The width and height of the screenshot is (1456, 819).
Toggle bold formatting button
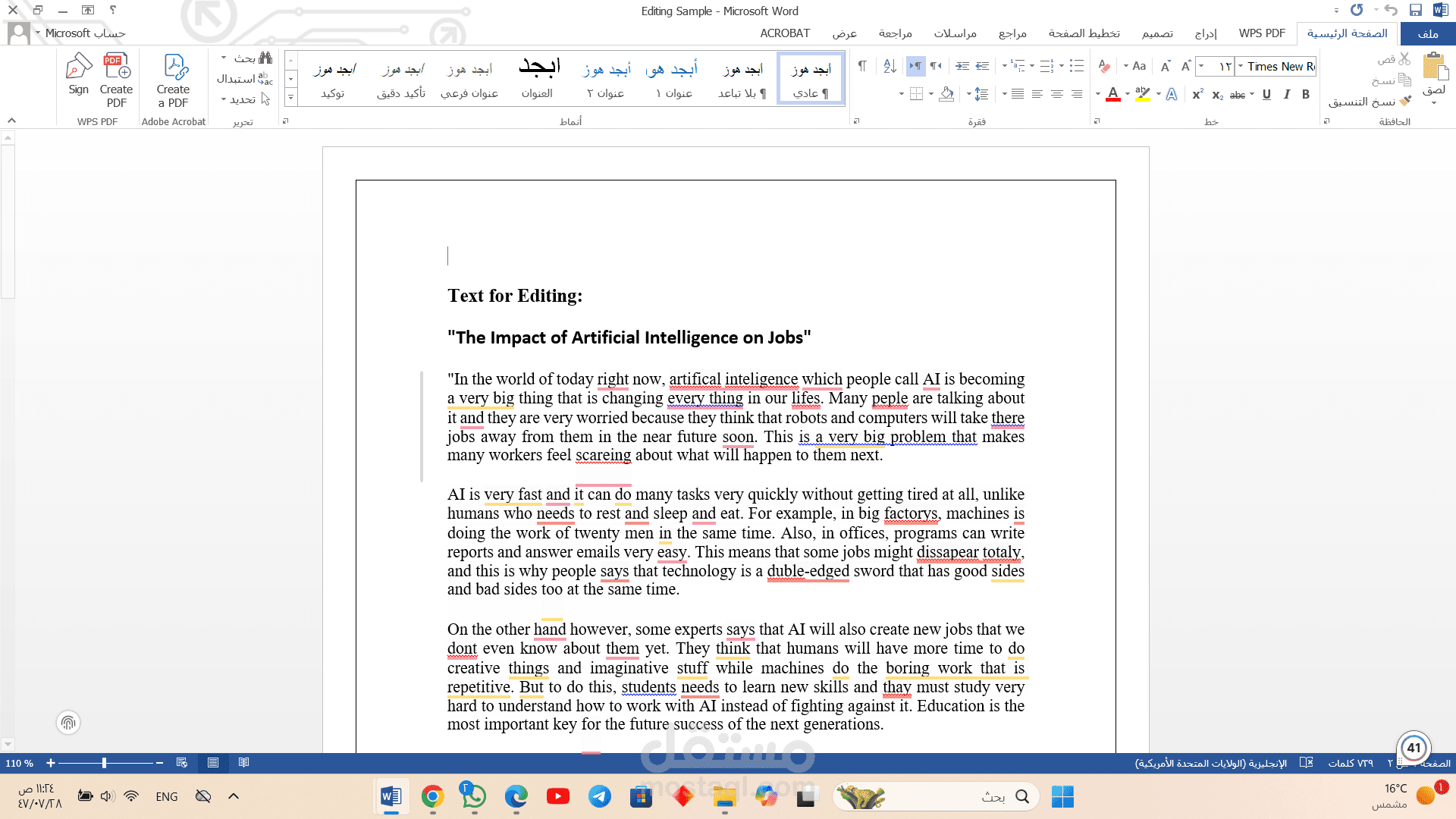pyautogui.click(x=1306, y=95)
